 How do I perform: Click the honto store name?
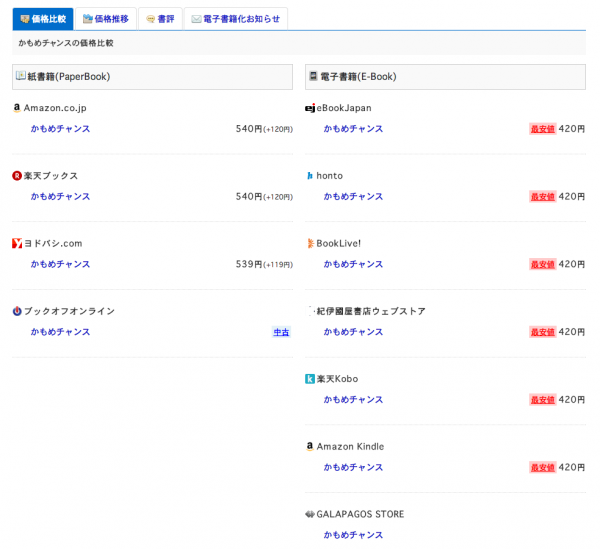(329, 176)
